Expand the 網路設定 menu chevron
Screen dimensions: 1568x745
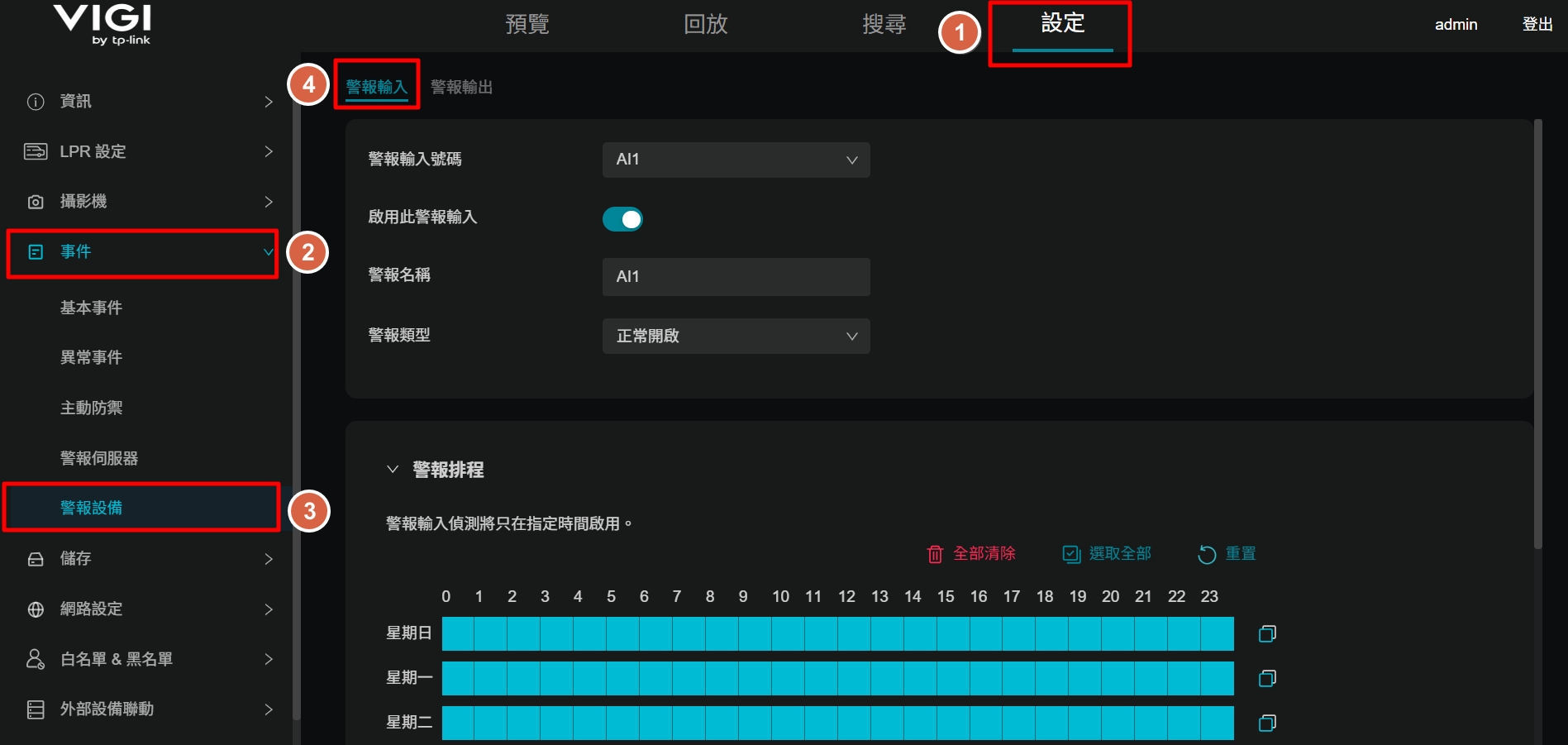(x=269, y=609)
